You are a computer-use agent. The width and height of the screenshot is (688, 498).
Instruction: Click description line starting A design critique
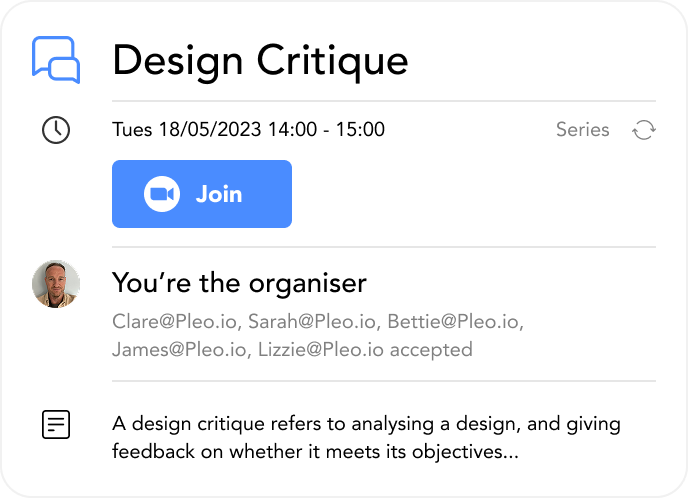pyautogui.click(x=365, y=423)
